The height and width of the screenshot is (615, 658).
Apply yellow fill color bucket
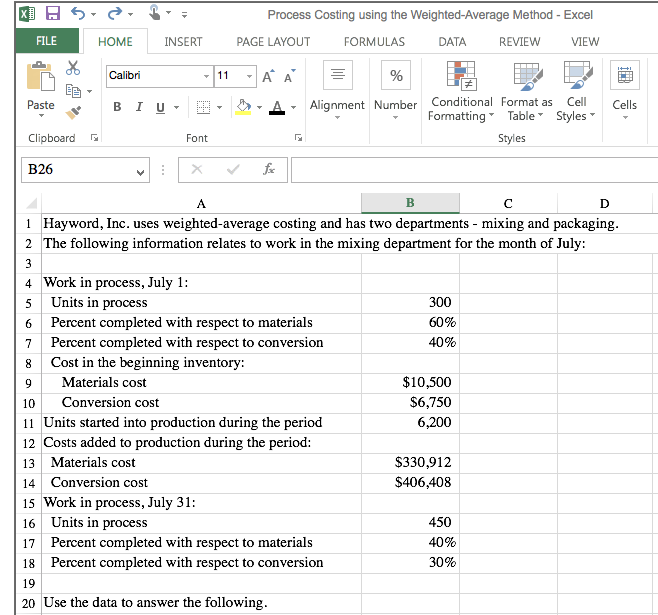click(x=243, y=107)
